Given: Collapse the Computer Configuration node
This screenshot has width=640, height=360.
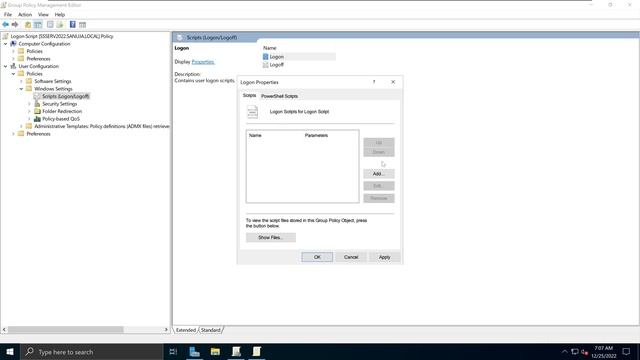Looking at the screenshot, I should 6,44.
